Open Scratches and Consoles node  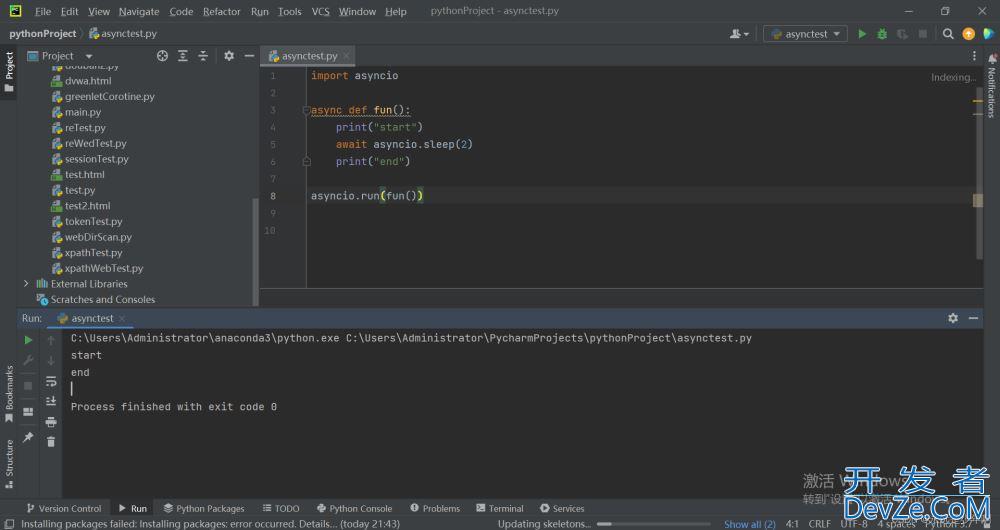pos(103,300)
